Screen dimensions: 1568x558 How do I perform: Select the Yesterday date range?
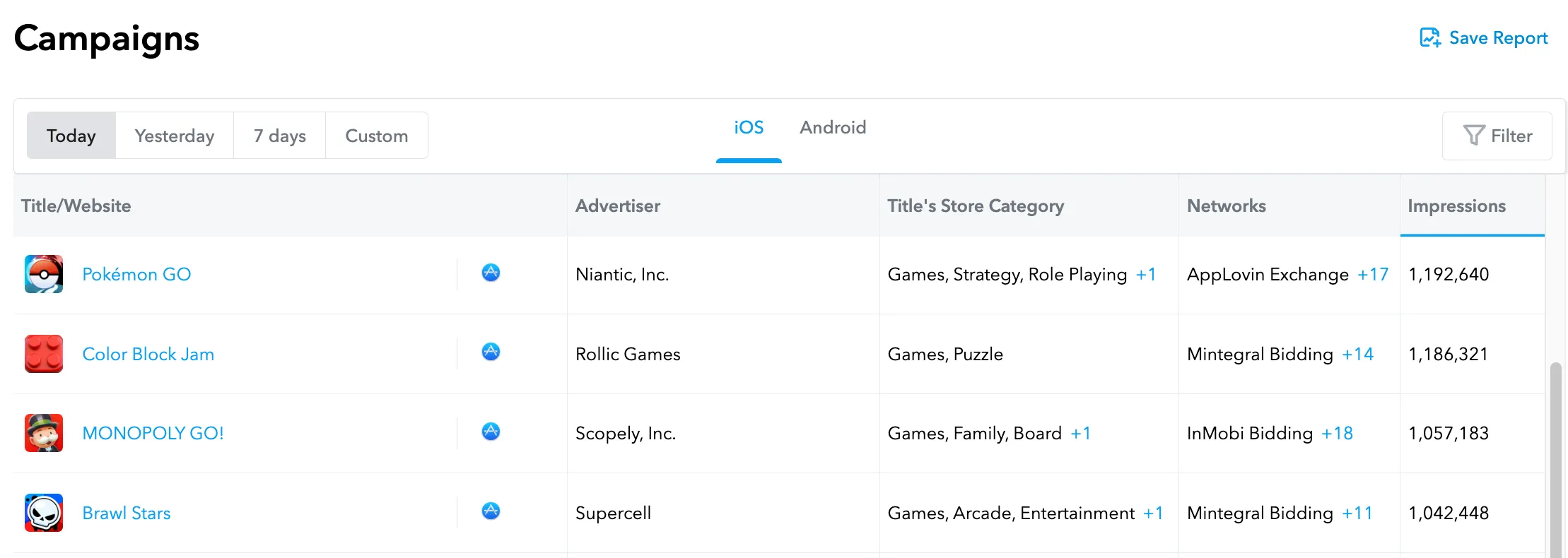[175, 136]
